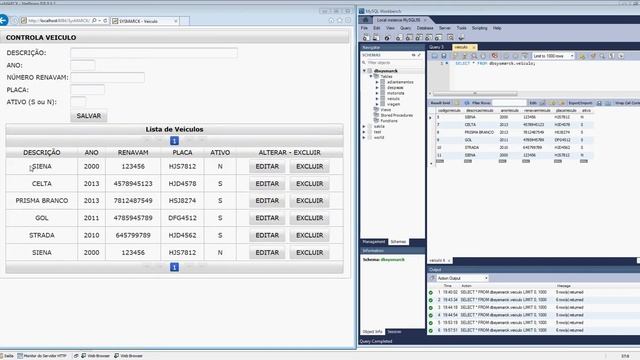Click the search table data toolbar icon
This screenshot has width=640, height=360.
(450, 38)
